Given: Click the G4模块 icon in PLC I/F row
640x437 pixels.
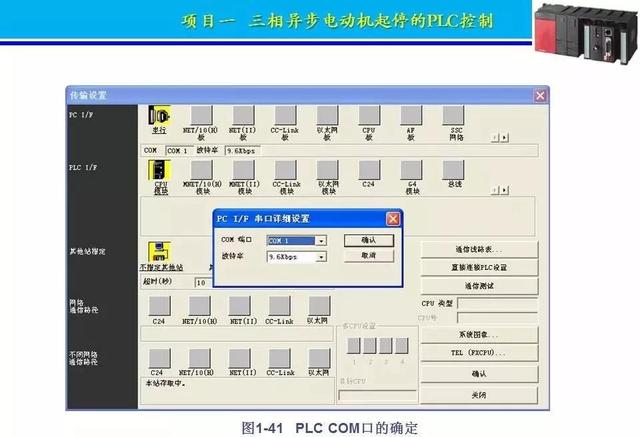Looking at the screenshot, I should point(411,172).
